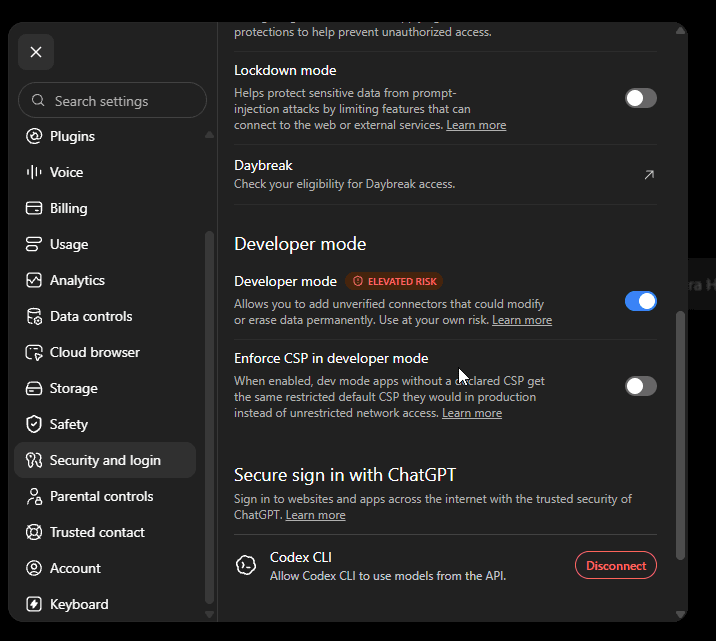Click the 'Codex CLI' title text

pos(300,557)
